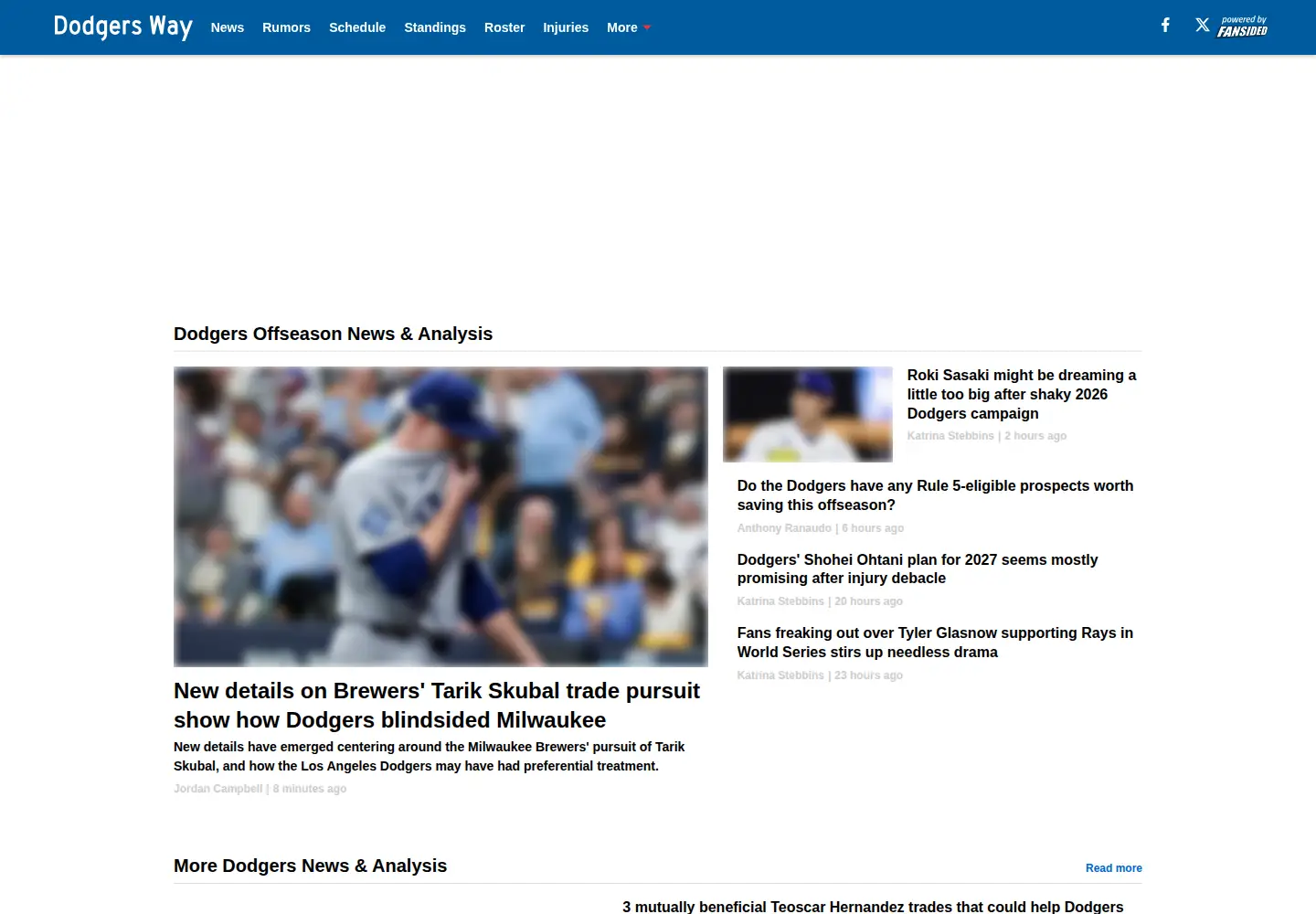1316x914 pixels.
Task: Expand the More dropdown menu
Action: point(629,27)
